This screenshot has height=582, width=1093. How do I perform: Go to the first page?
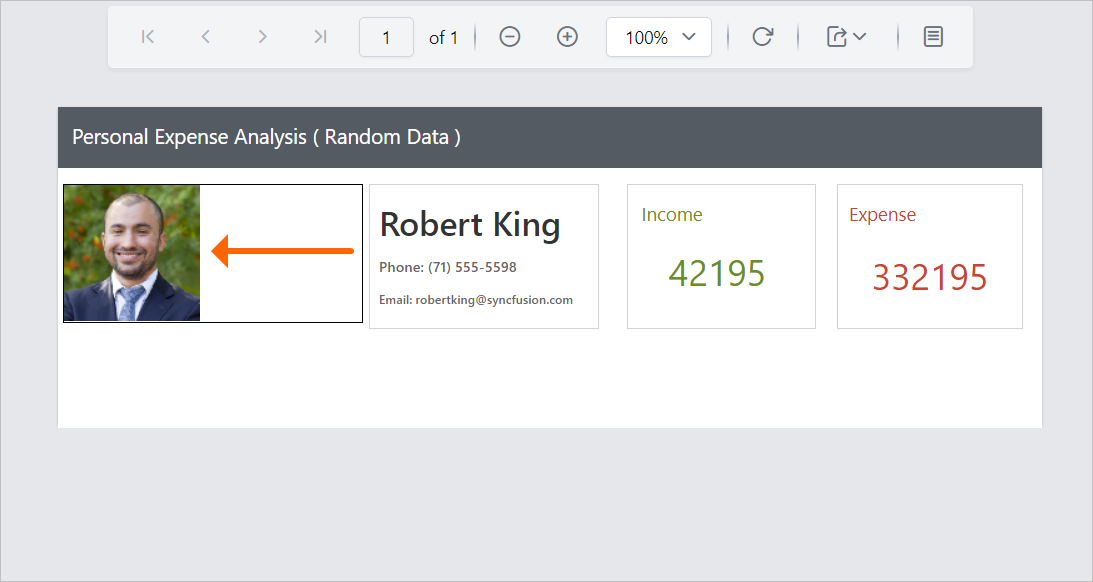click(147, 36)
